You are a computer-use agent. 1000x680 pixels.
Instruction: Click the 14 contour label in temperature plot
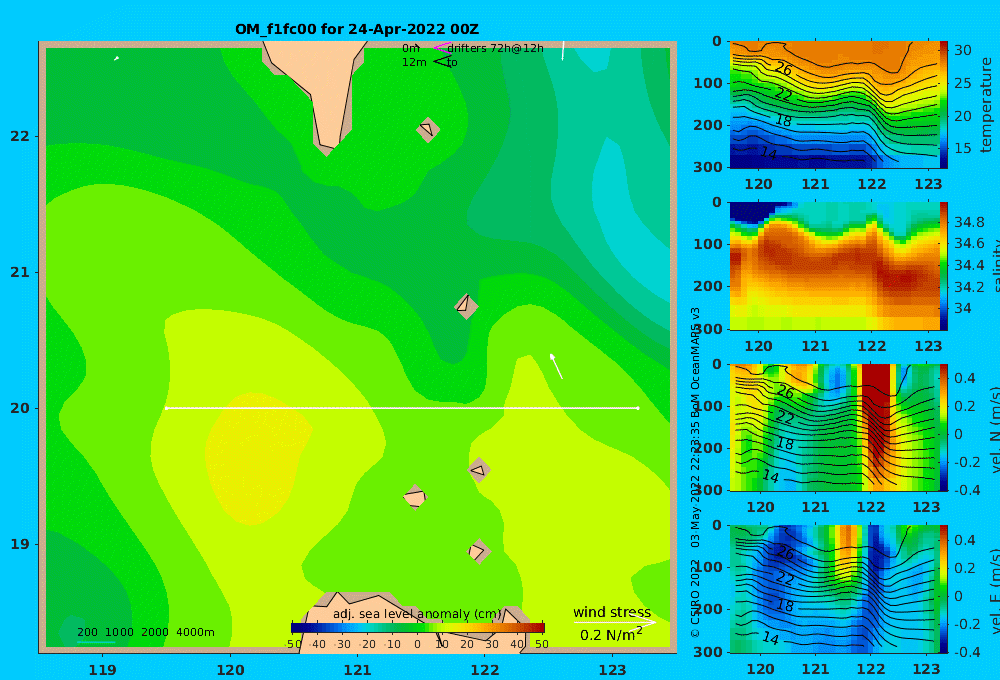click(x=768, y=154)
